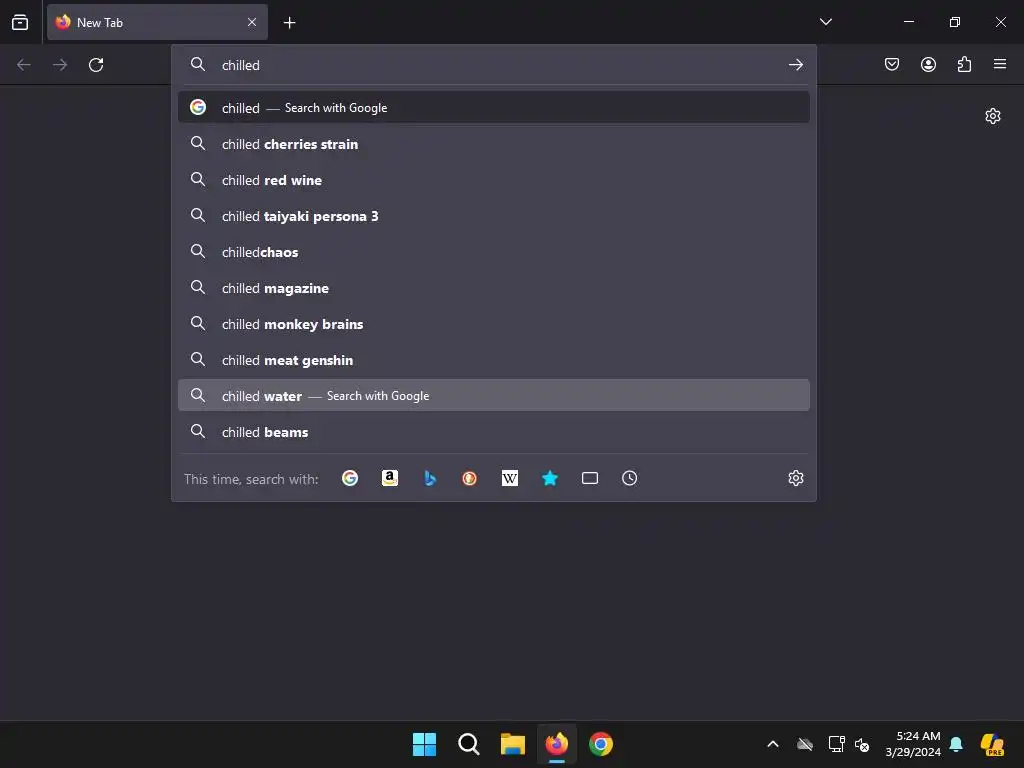
Task: Go back one page
Action: pyautogui.click(x=24, y=65)
